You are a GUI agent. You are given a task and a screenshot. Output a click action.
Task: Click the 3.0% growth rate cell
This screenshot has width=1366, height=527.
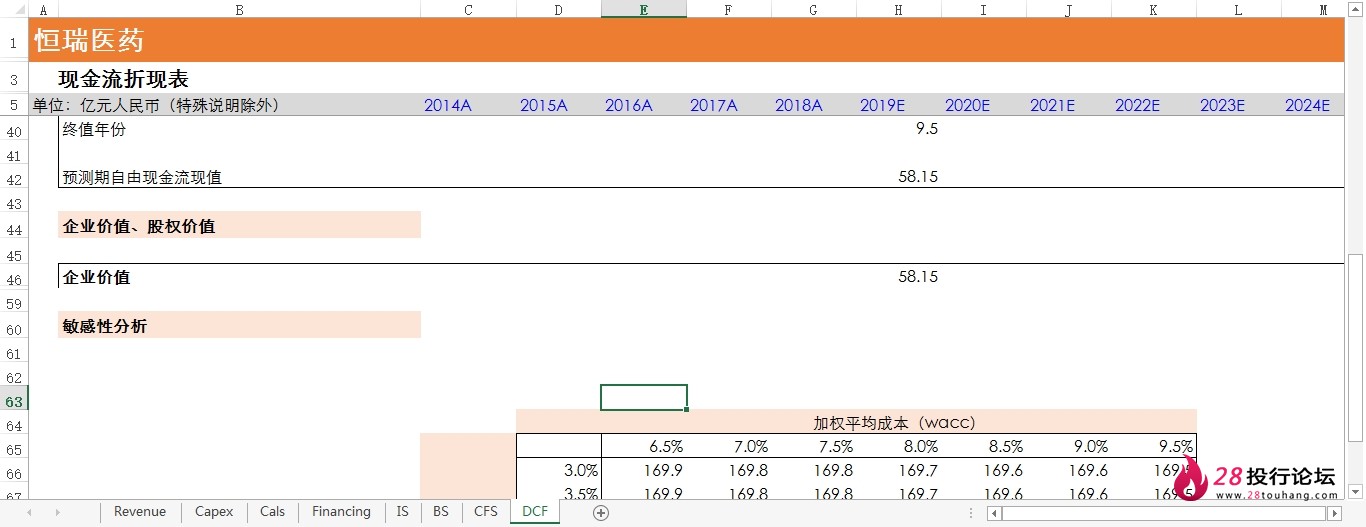[x=581, y=470]
